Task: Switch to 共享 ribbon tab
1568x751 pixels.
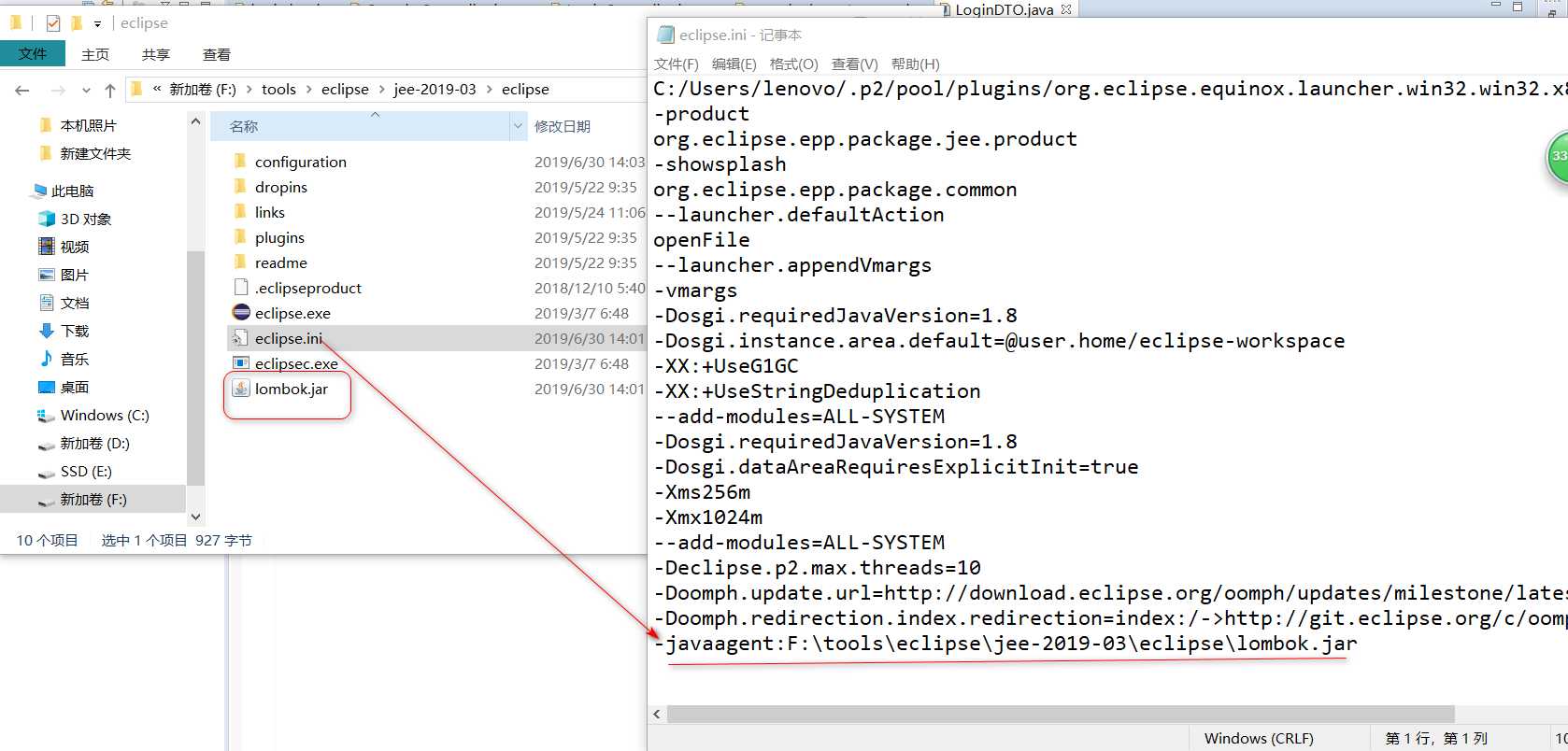Action: 156,54
